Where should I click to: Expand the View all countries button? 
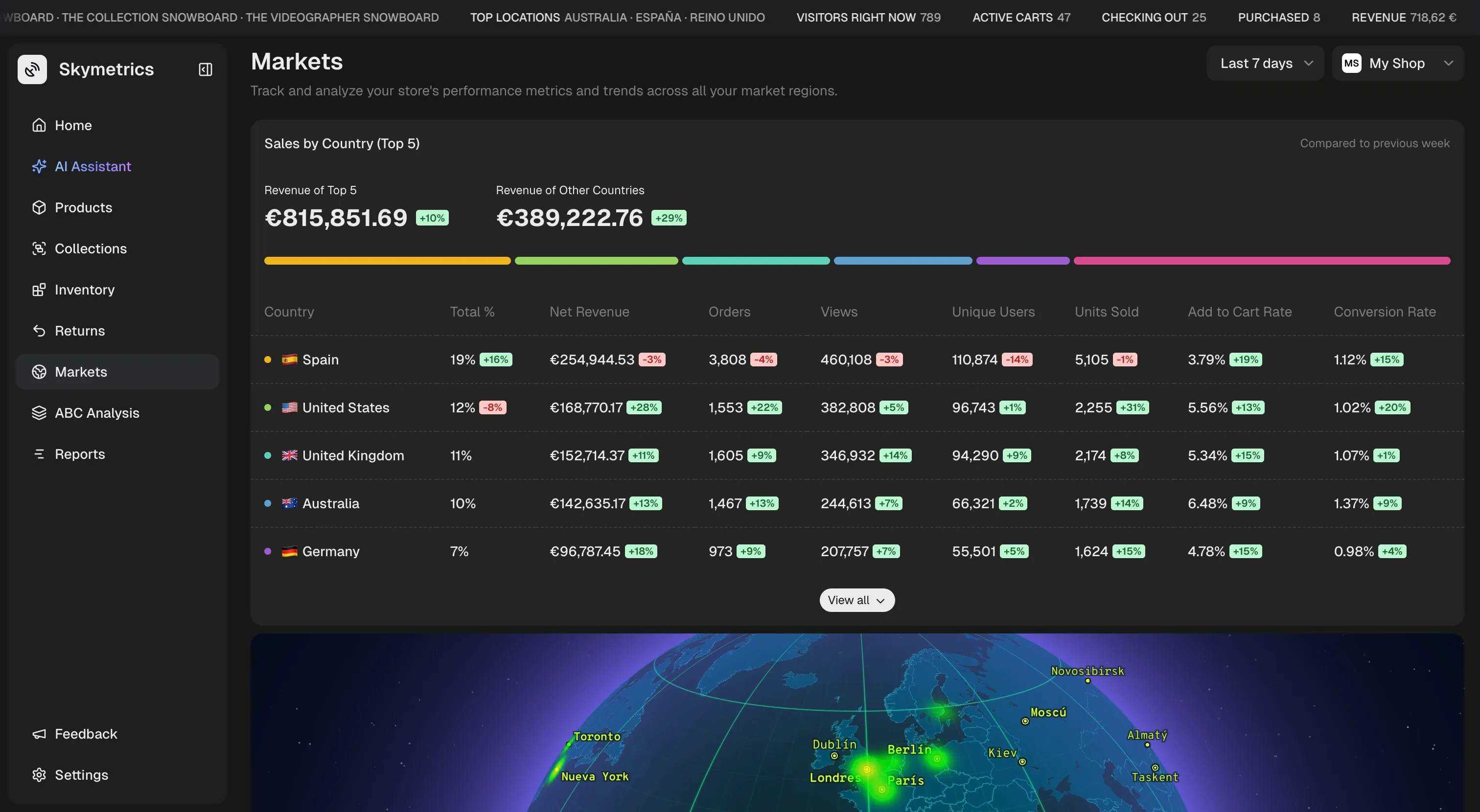pyautogui.click(x=856, y=600)
